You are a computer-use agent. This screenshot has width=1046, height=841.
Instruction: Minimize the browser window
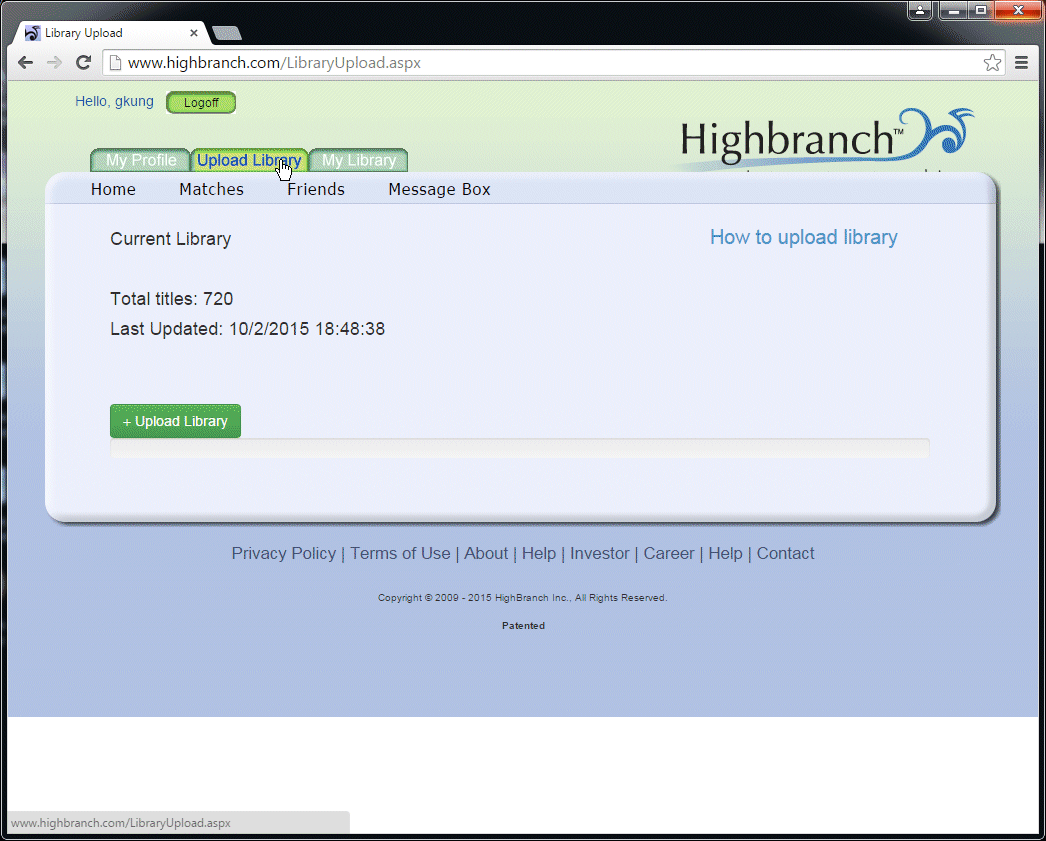(x=954, y=10)
